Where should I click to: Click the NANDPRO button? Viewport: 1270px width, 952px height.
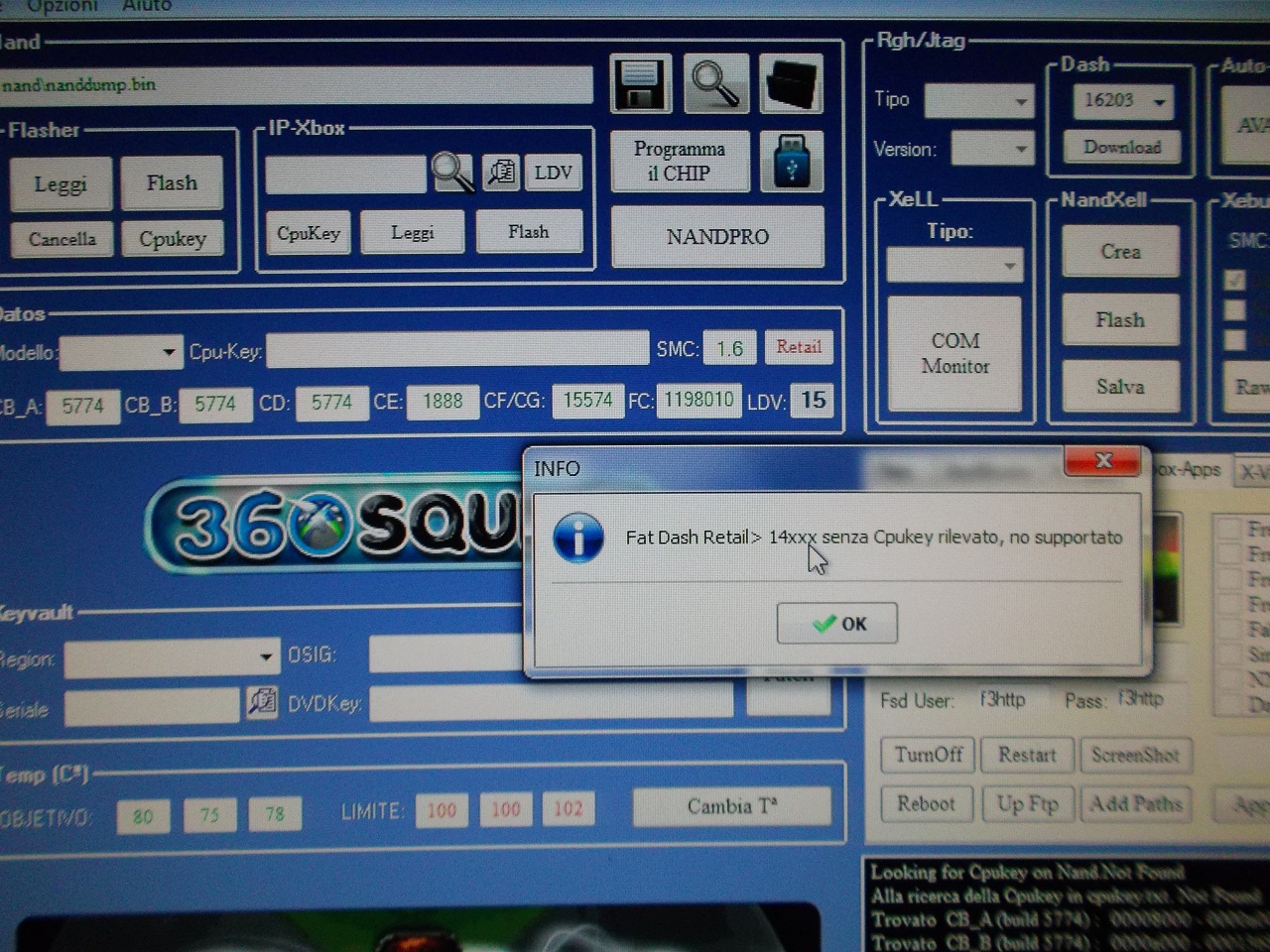click(717, 237)
